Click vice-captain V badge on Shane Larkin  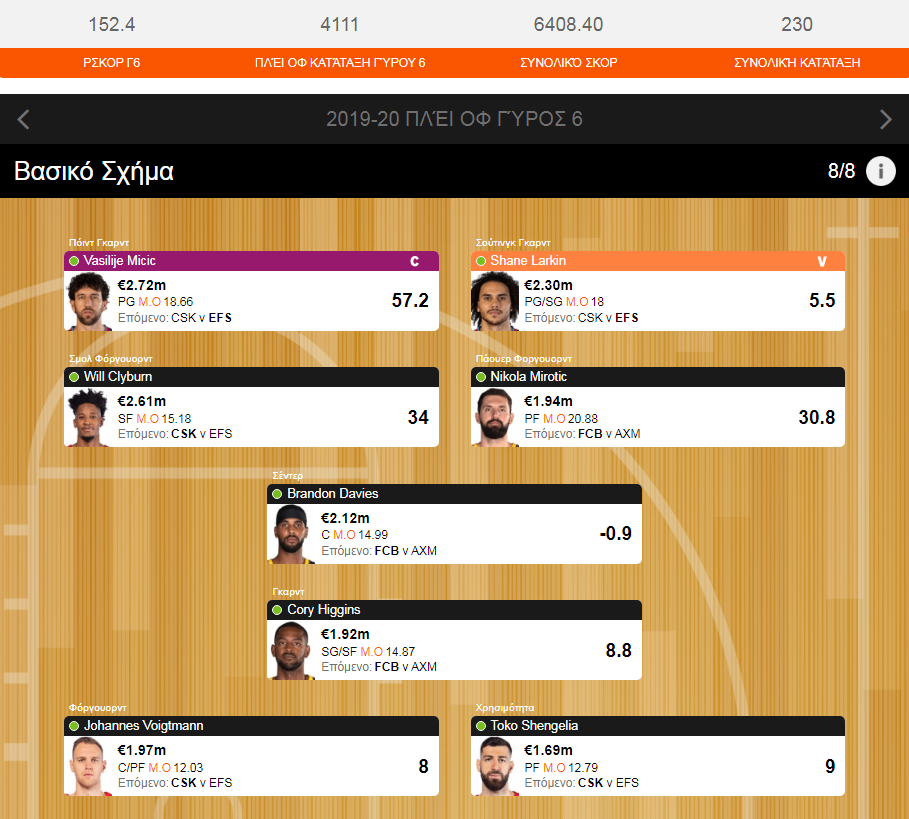tap(821, 261)
